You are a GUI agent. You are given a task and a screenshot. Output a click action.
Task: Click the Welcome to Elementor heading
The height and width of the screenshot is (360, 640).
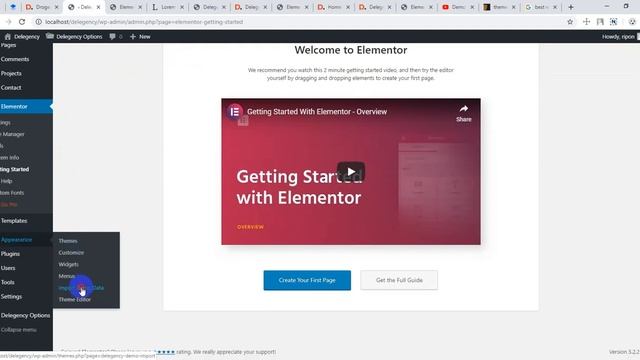pyautogui.click(x=351, y=50)
